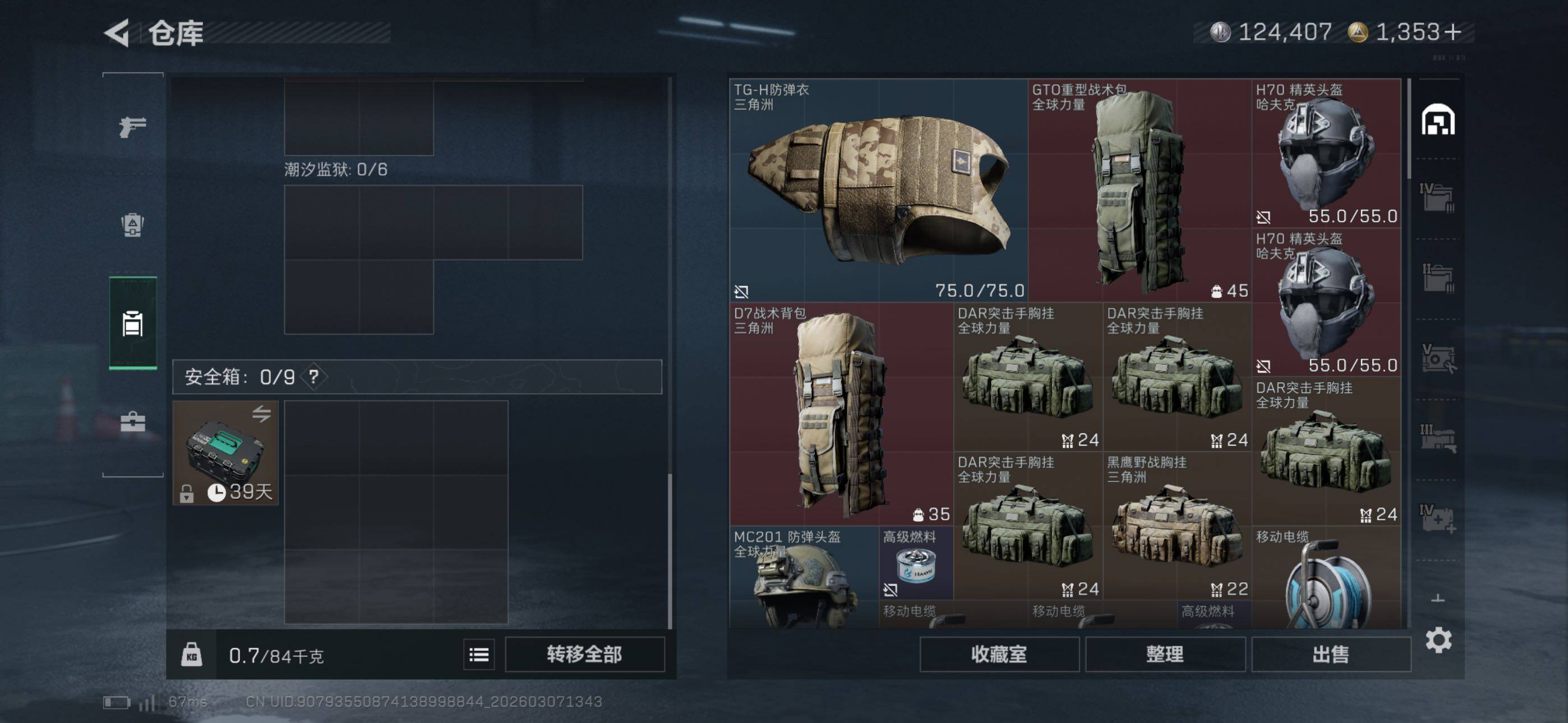Click the medical kit filter icon
This screenshot has width=1568, height=723.
tap(1438, 518)
